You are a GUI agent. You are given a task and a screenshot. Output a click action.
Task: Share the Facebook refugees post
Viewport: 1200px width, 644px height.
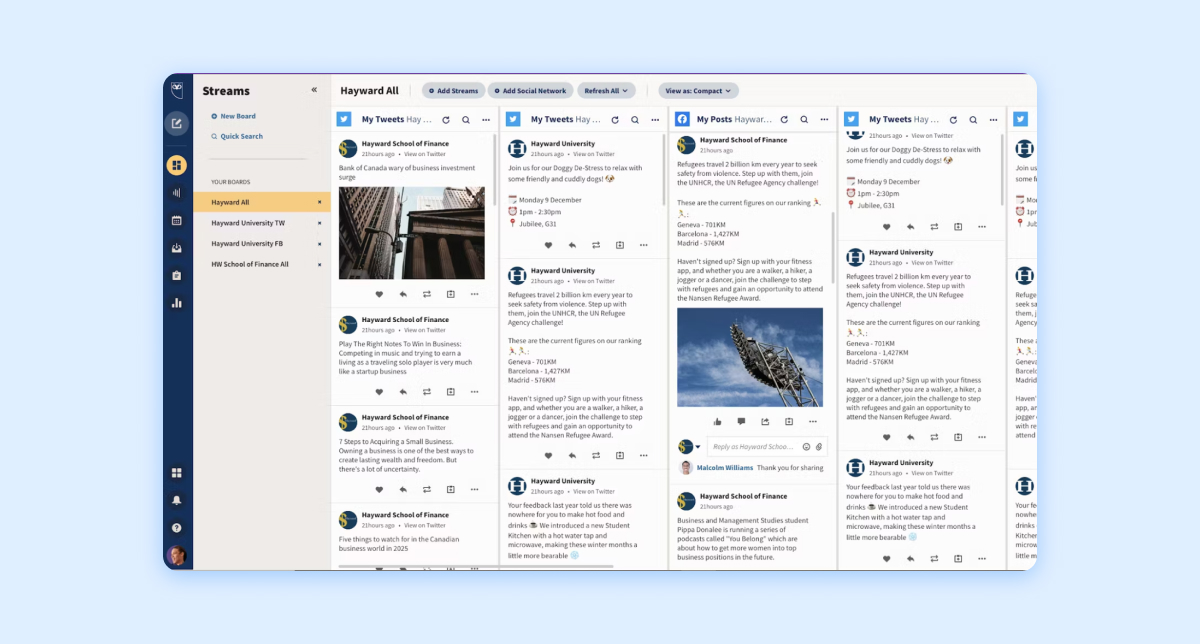pos(765,422)
